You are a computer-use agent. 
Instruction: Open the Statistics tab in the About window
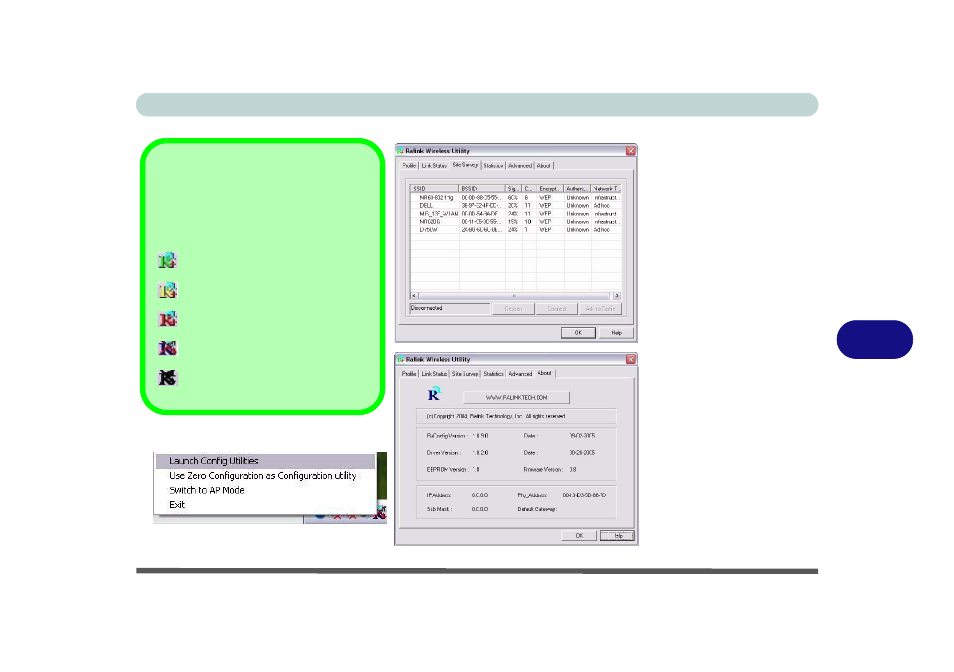tap(493, 374)
